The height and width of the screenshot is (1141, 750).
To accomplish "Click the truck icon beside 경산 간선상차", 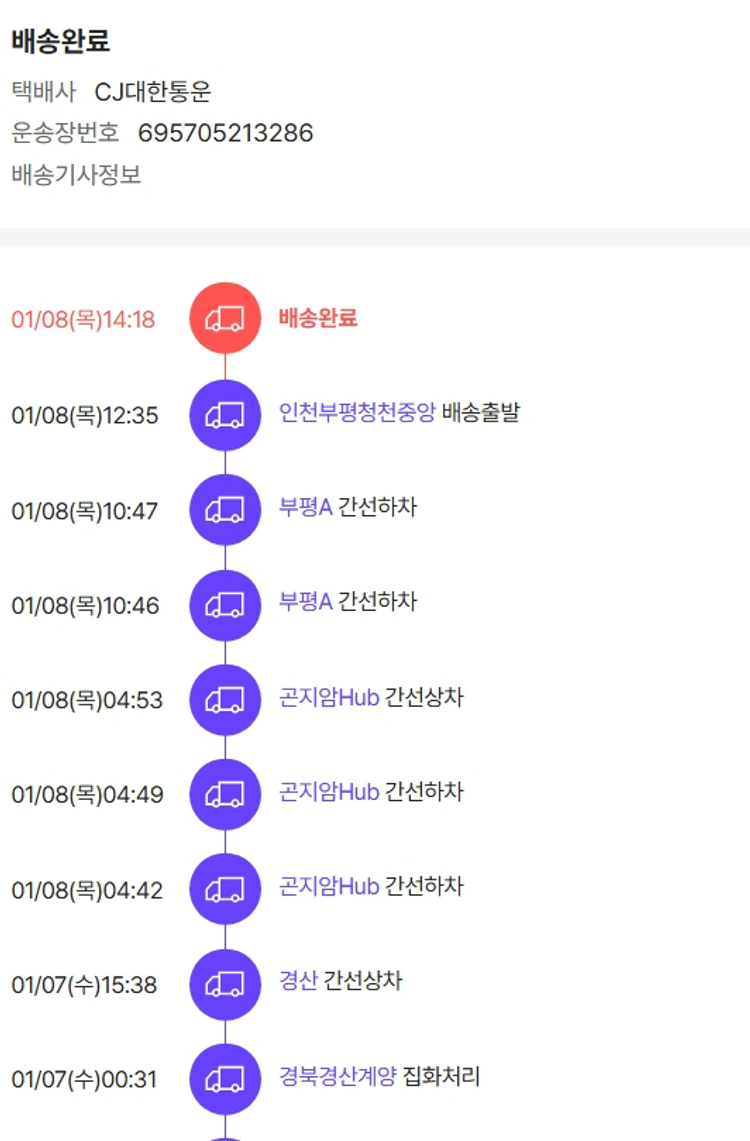I will coord(225,984).
